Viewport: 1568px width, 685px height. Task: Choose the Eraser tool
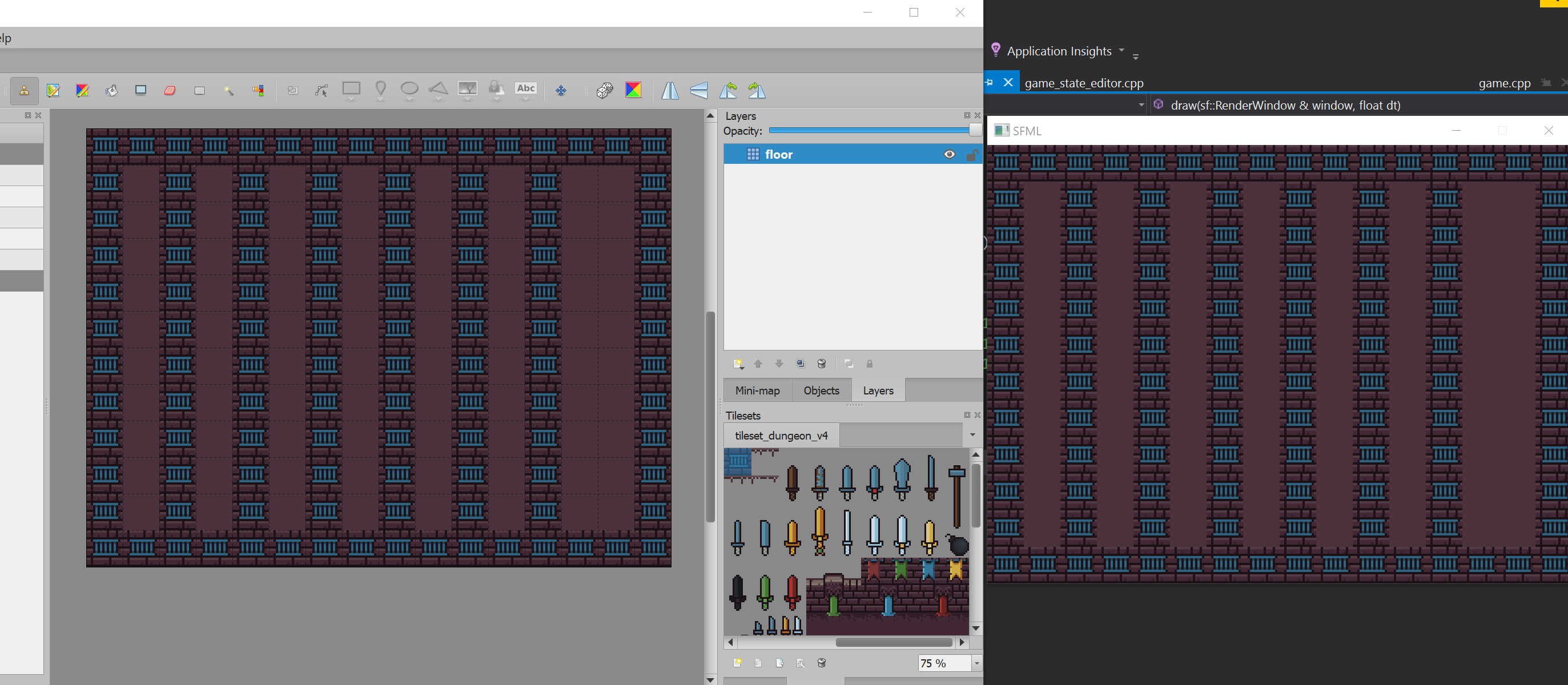(170, 91)
